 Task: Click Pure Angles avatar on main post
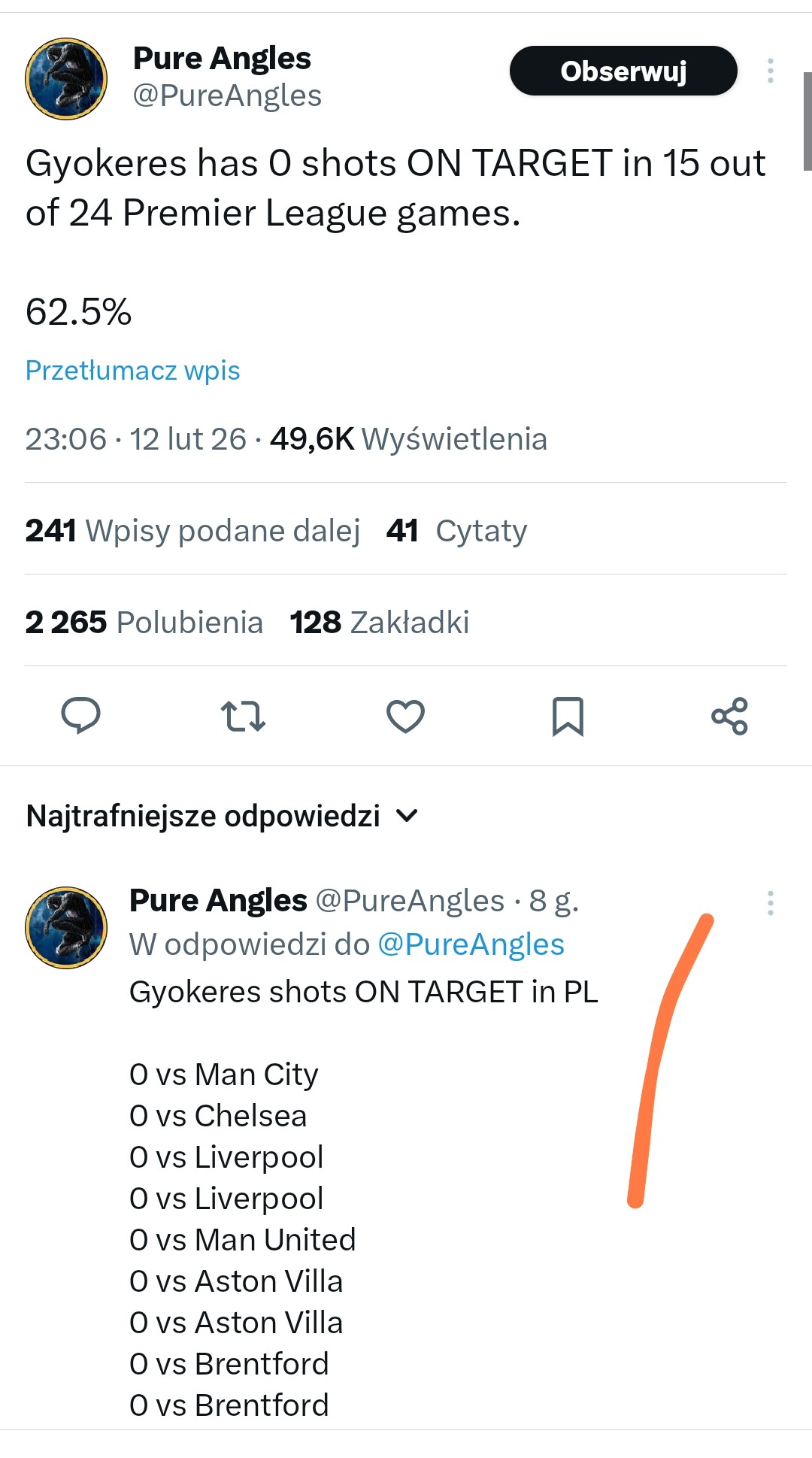pos(66,79)
